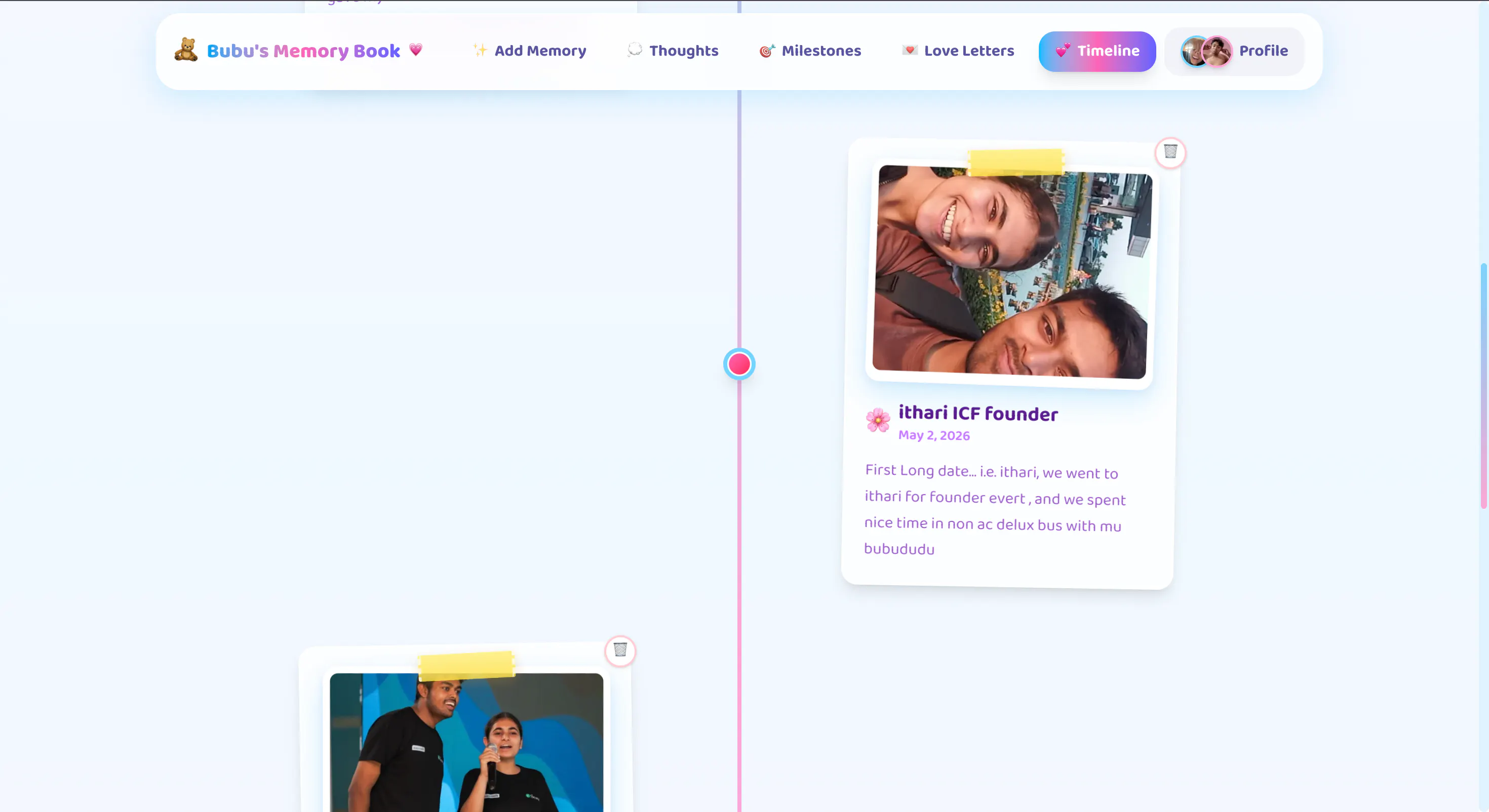The height and width of the screenshot is (812, 1489).
Task: Click the pink heart after Memory Book
Action: (416, 50)
